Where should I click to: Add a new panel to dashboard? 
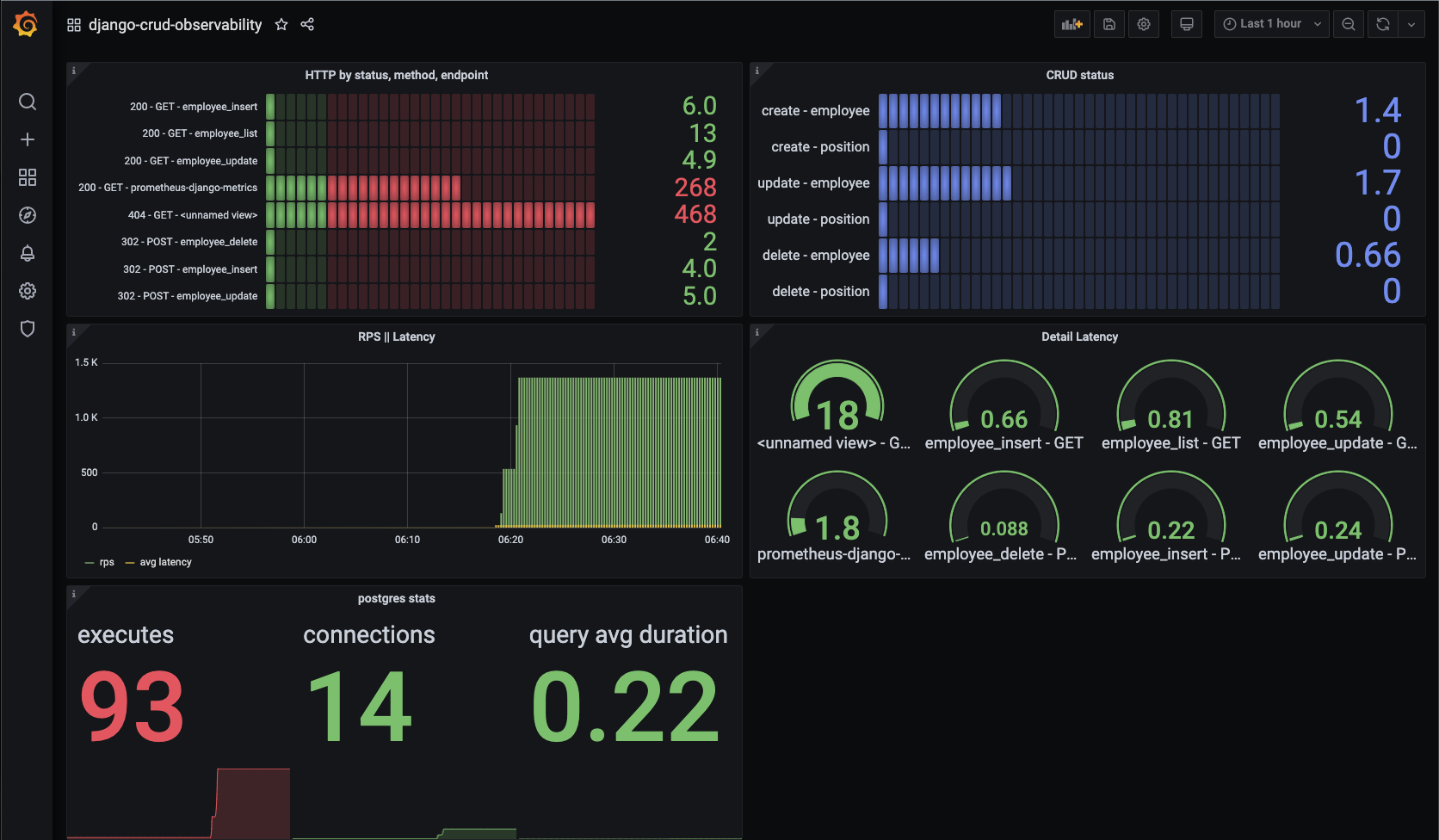[x=1072, y=24]
